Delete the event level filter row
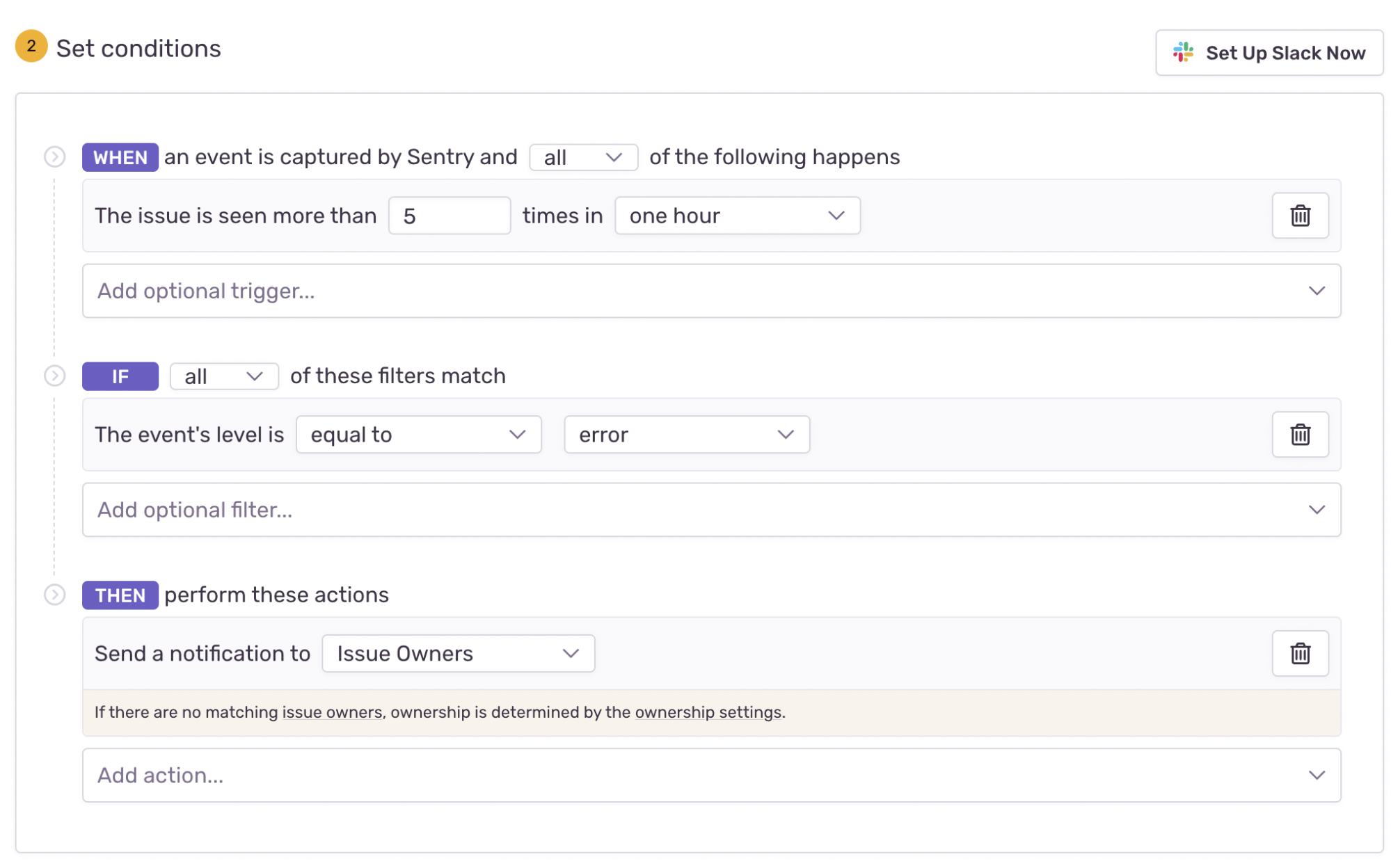 pyautogui.click(x=1299, y=435)
